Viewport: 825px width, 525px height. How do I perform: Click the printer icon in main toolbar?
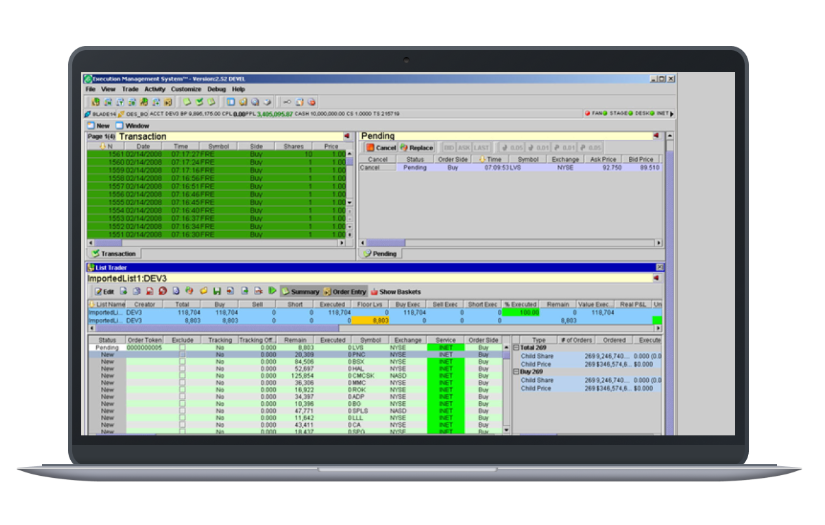point(267,102)
